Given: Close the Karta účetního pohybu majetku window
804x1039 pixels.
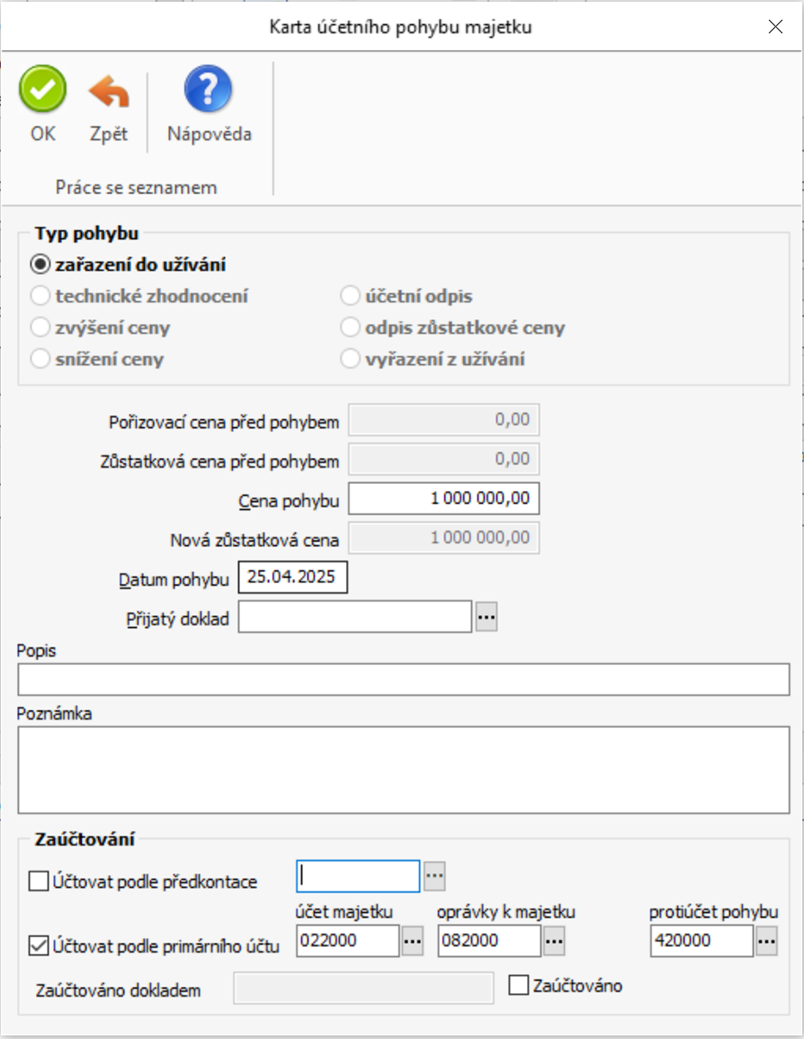Looking at the screenshot, I should (x=775, y=27).
